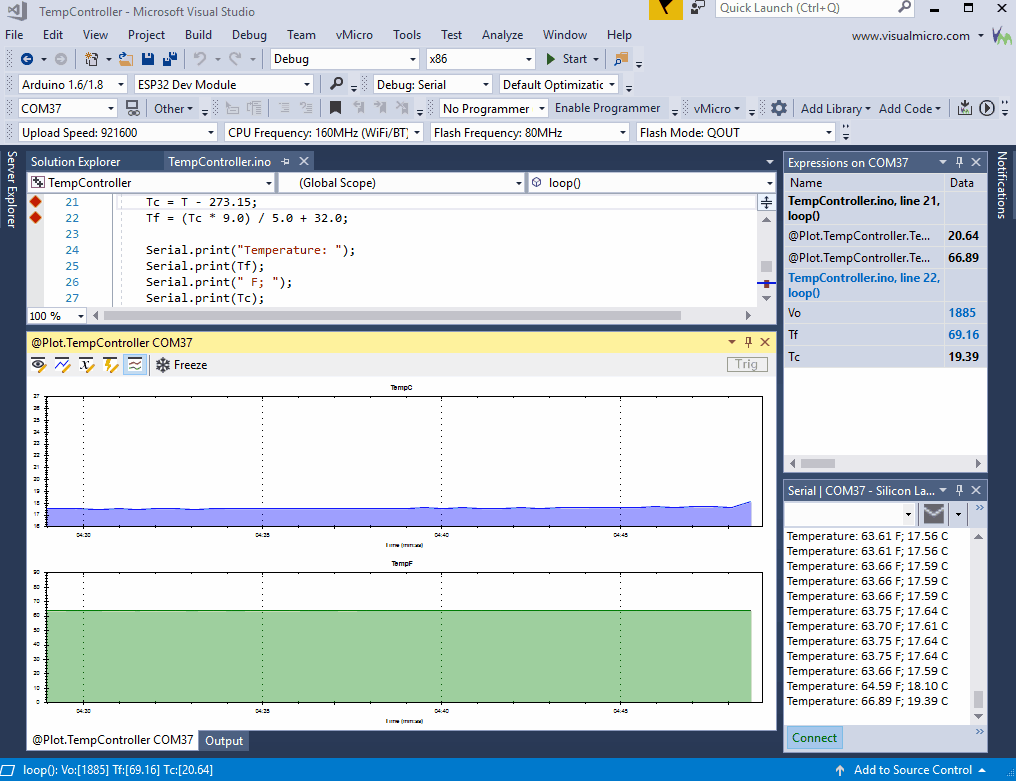
Task: Toggle the plot visibility eye icon
Action: pos(38,365)
